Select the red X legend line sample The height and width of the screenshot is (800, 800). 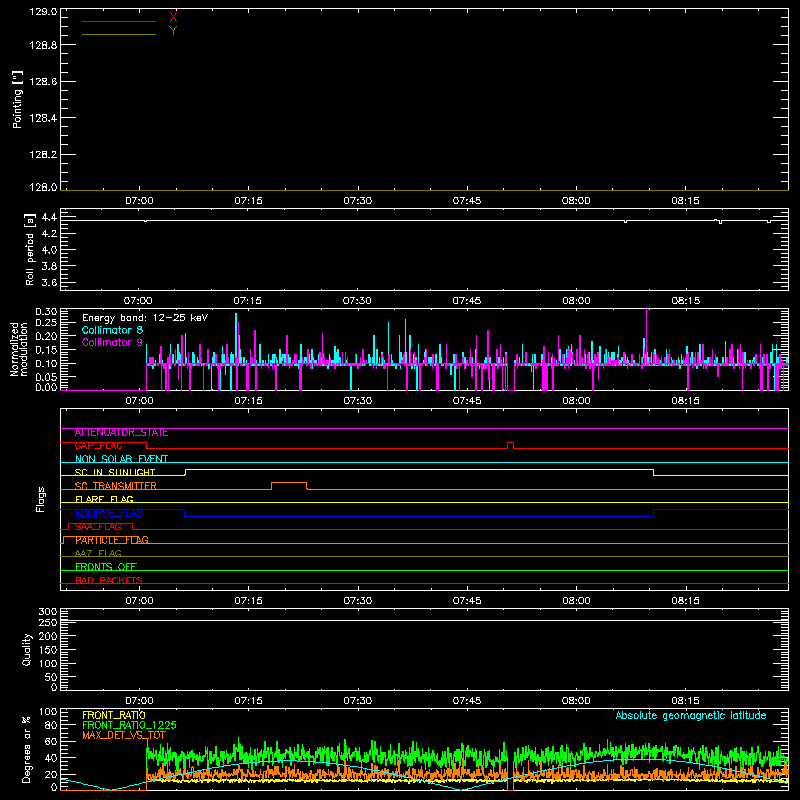pos(119,21)
